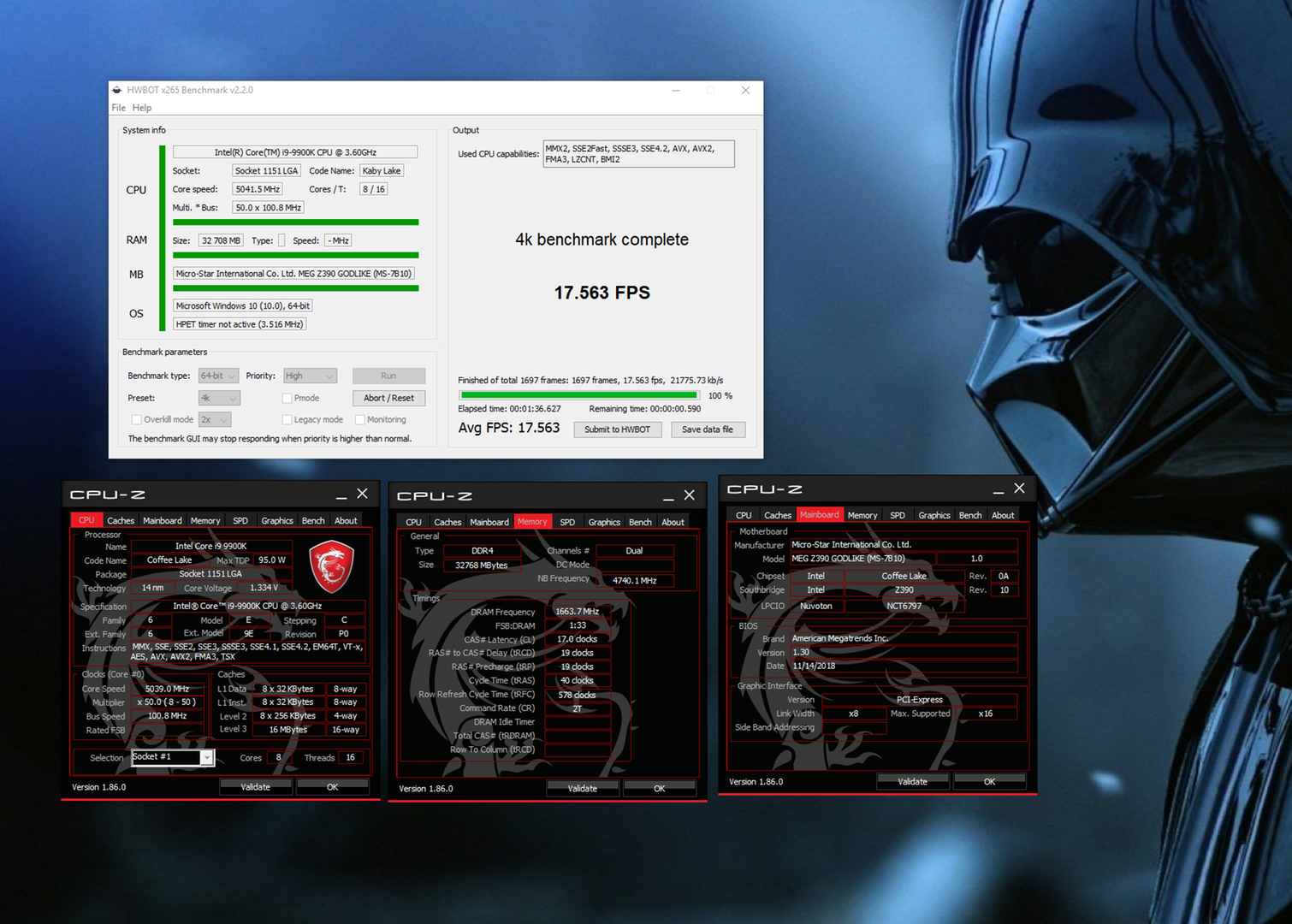
Task: Switch to Caches tab in left CPU-Z window
Action: coord(121,521)
